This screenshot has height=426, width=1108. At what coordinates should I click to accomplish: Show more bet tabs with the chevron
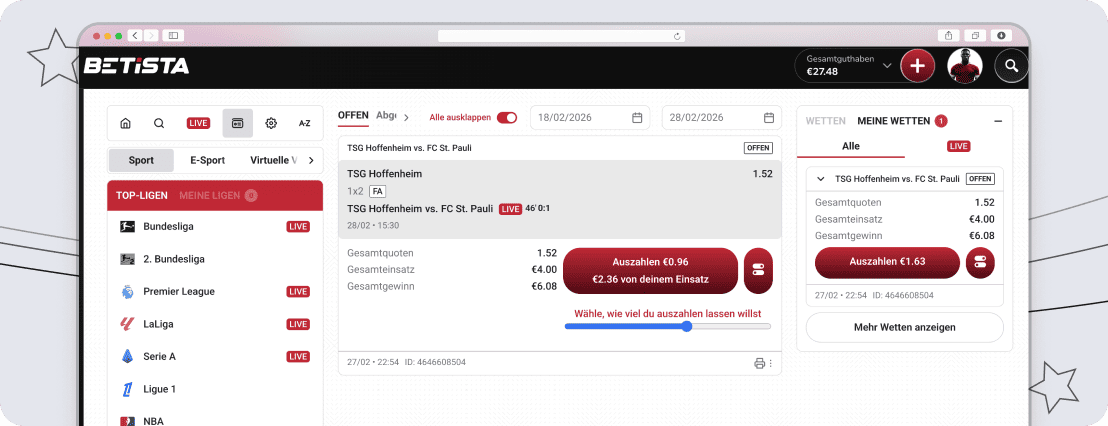406,118
